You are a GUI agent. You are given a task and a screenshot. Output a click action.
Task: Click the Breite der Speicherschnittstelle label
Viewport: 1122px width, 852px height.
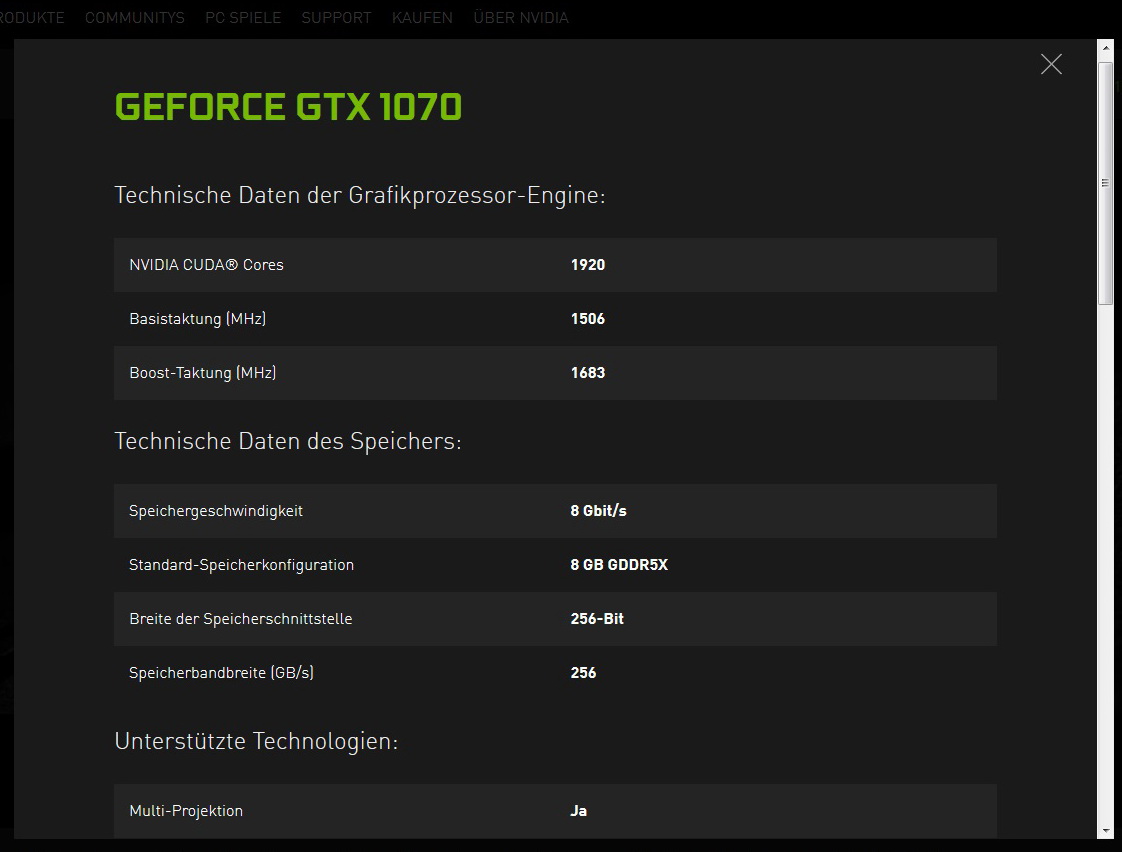coord(240,619)
